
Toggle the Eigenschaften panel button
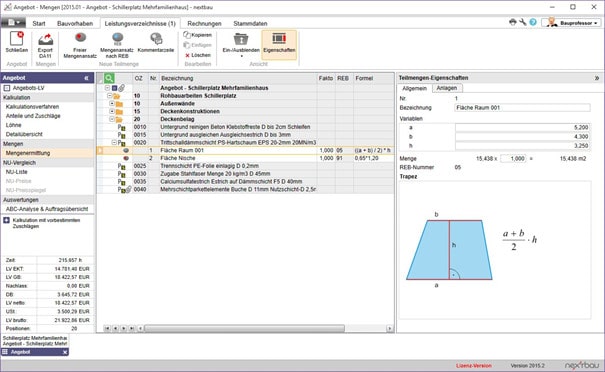coord(279,45)
